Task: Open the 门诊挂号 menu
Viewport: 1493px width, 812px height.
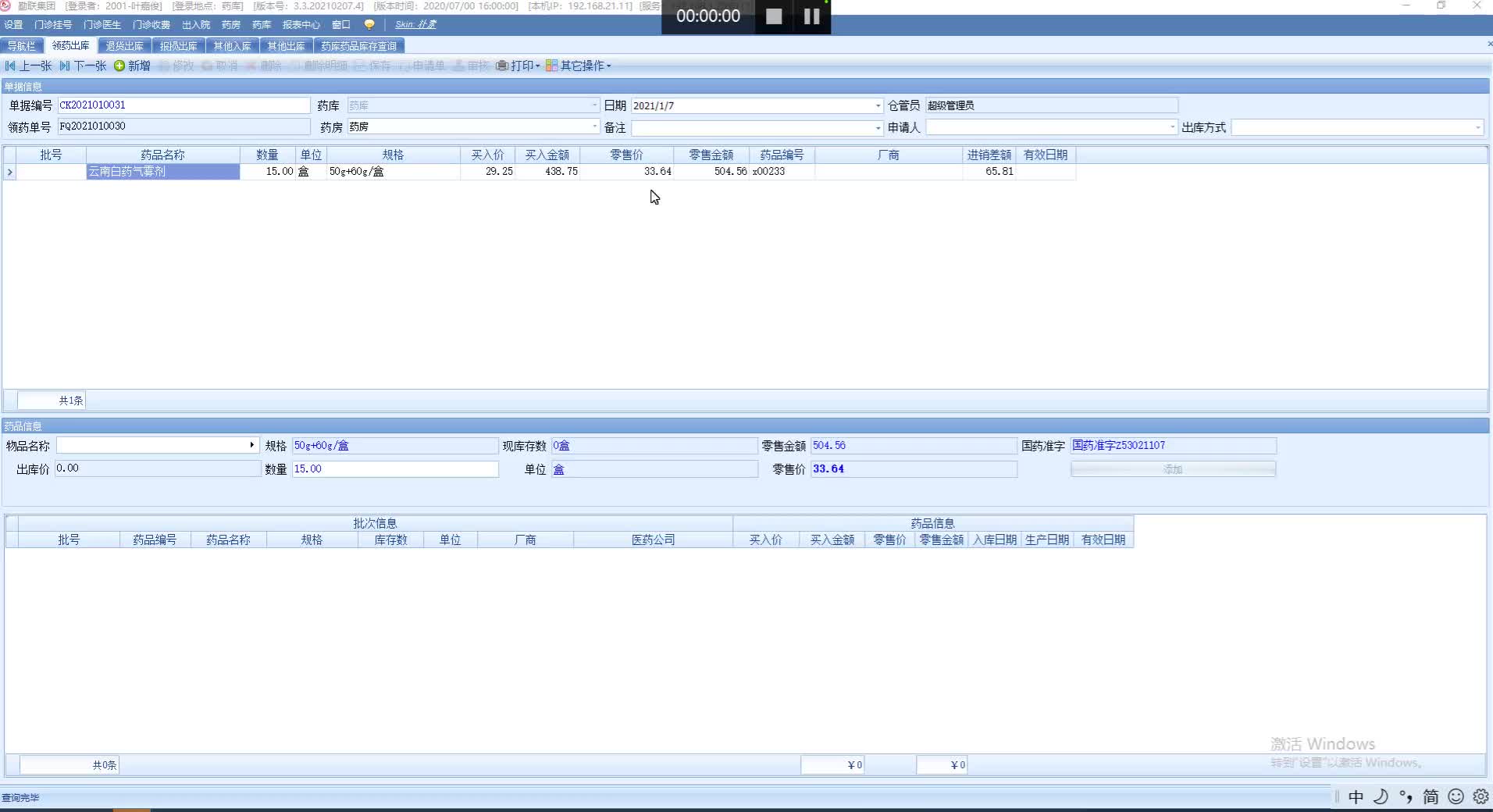Action: click(x=53, y=25)
